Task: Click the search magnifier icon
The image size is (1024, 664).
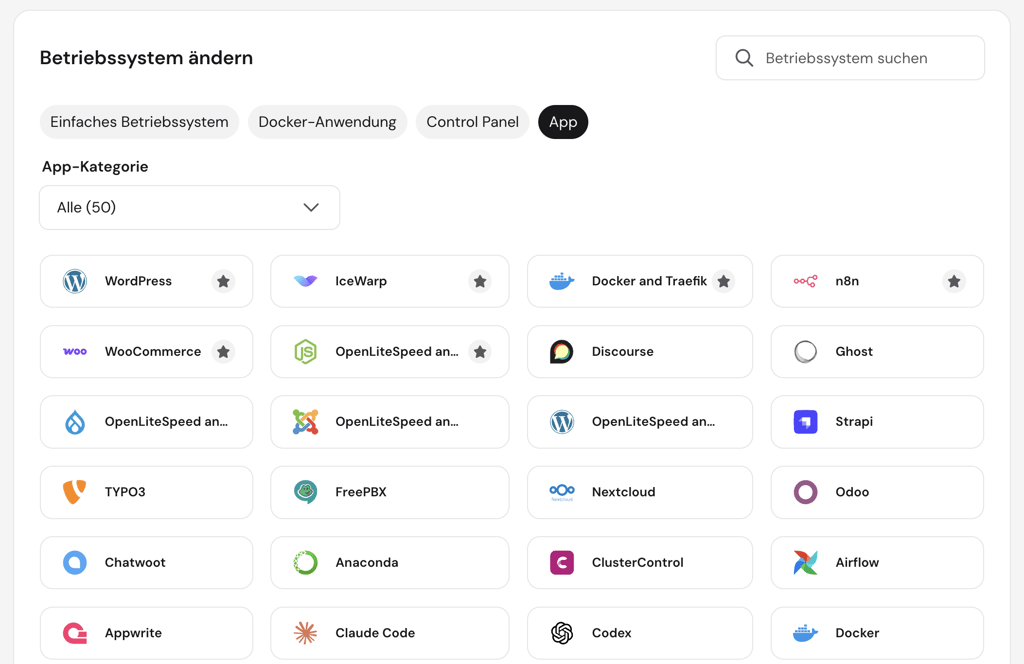Action: click(744, 58)
